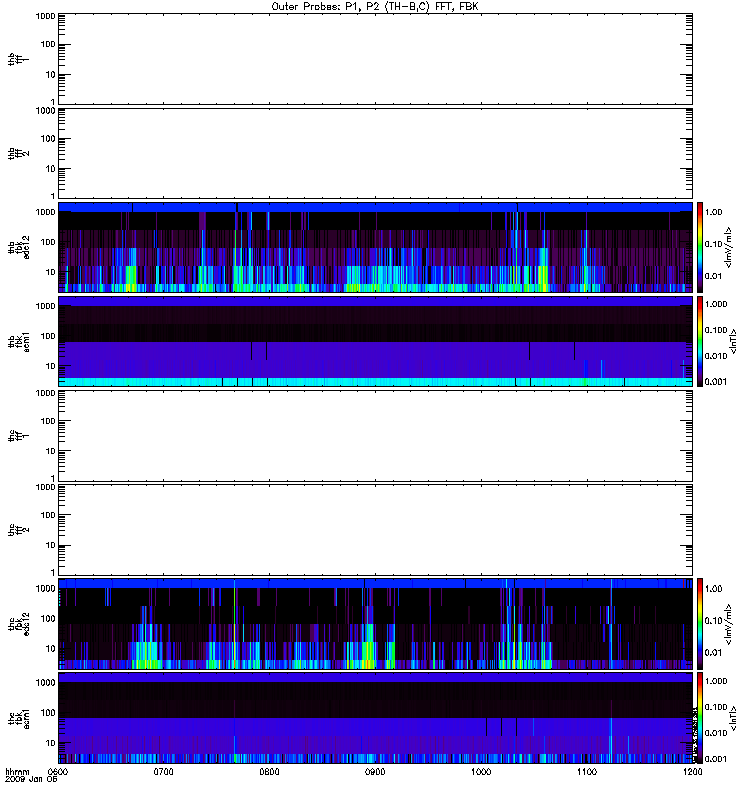Click the 0.10 tick on the thb edc12 colorbar
The width and height of the screenshot is (750, 800).
(714, 244)
